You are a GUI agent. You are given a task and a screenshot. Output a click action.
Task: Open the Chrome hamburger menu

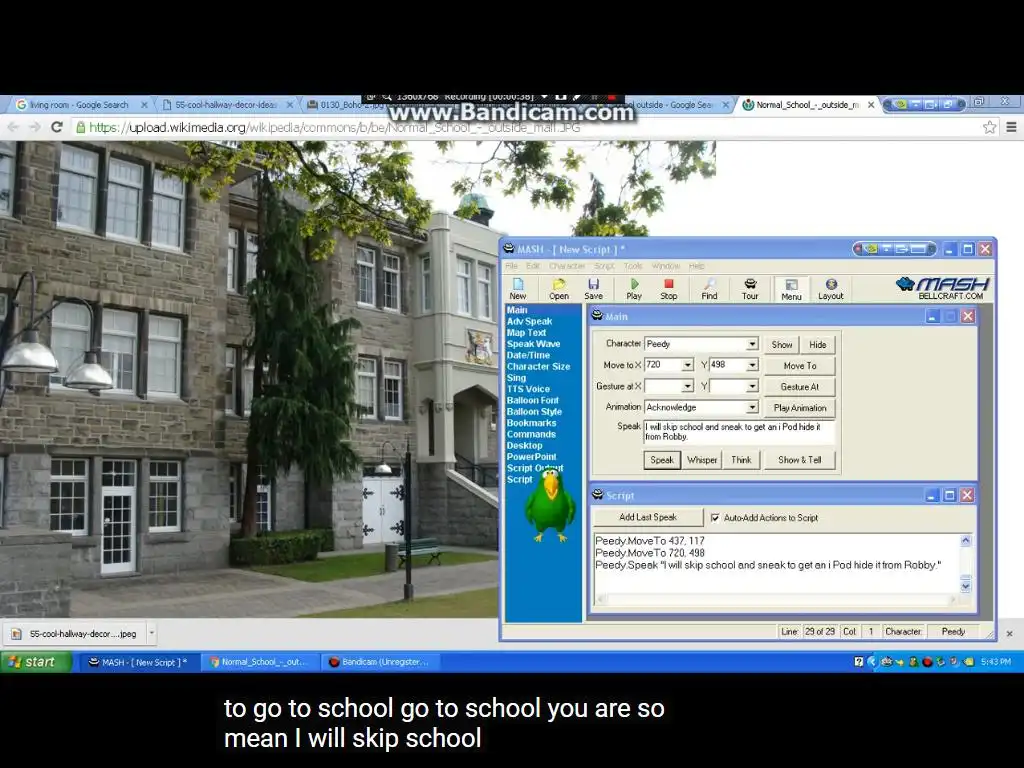tap(1011, 127)
